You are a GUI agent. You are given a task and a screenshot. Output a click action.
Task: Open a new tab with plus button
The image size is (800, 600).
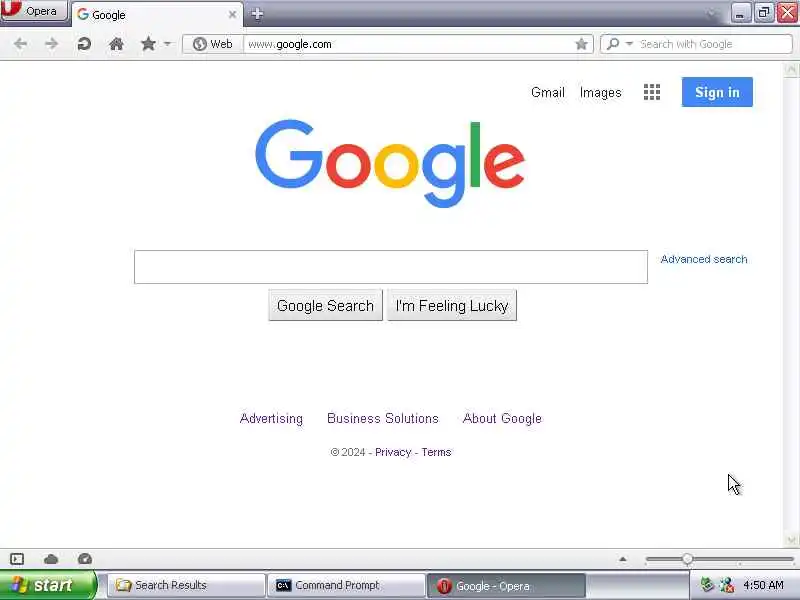tap(257, 14)
